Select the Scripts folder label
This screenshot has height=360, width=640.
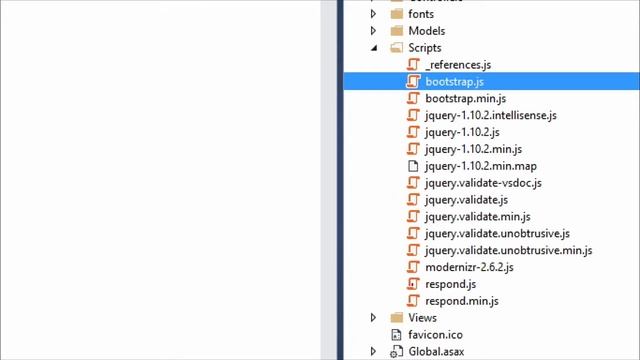(x=425, y=48)
